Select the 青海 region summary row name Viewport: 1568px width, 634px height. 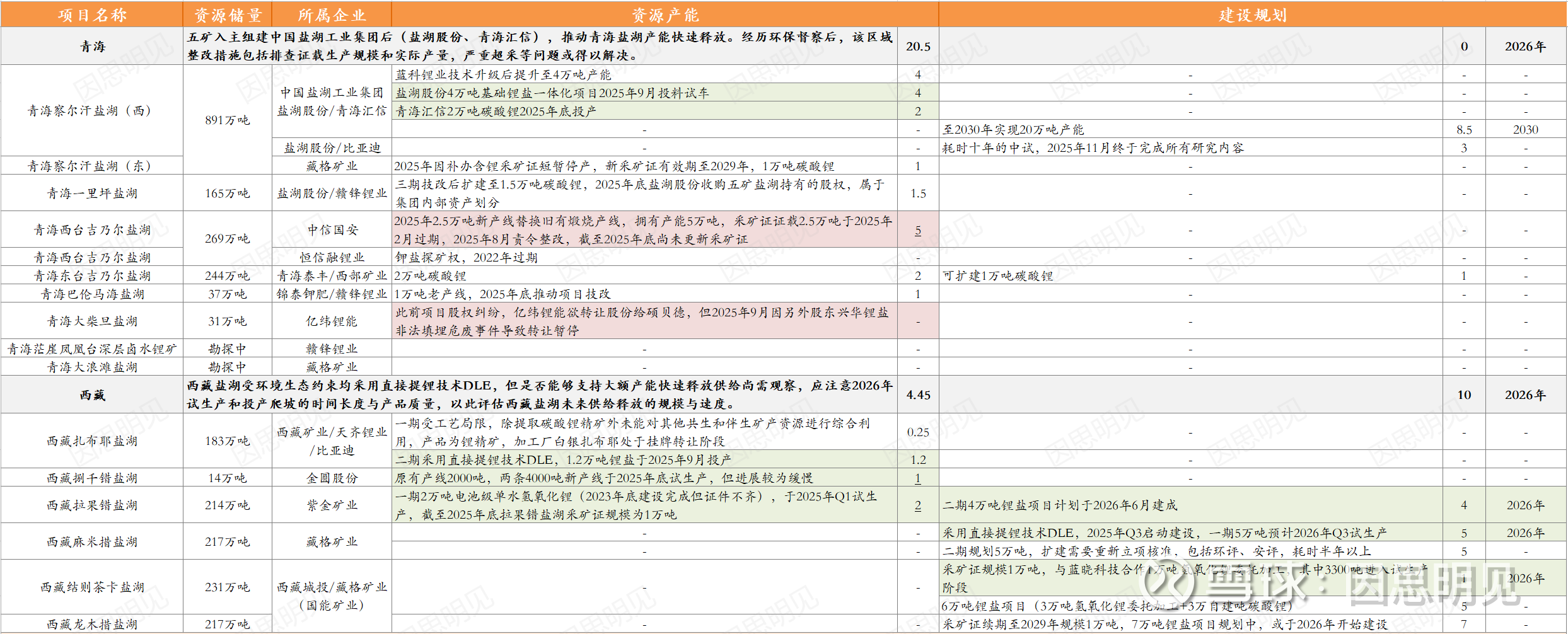(92, 46)
